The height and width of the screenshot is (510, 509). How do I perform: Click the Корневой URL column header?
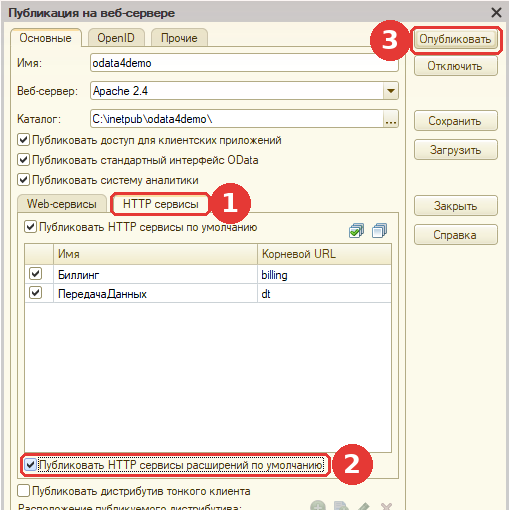click(324, 254)
